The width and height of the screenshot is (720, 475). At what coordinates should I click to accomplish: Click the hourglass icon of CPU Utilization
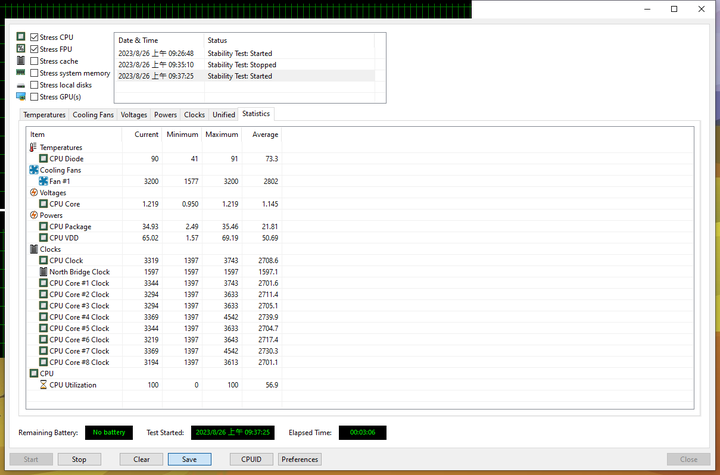pos(43,385)
